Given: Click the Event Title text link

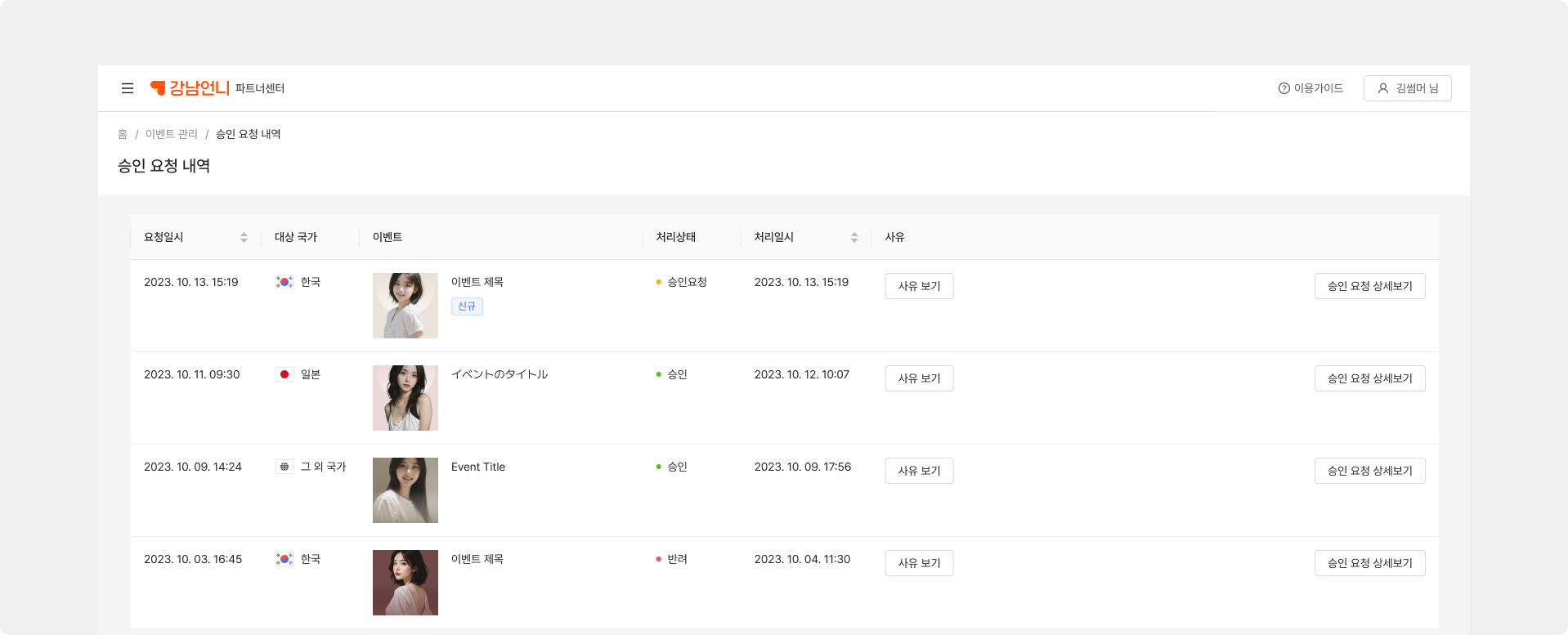Looking at the screenshot, I should tap(478, 467).
